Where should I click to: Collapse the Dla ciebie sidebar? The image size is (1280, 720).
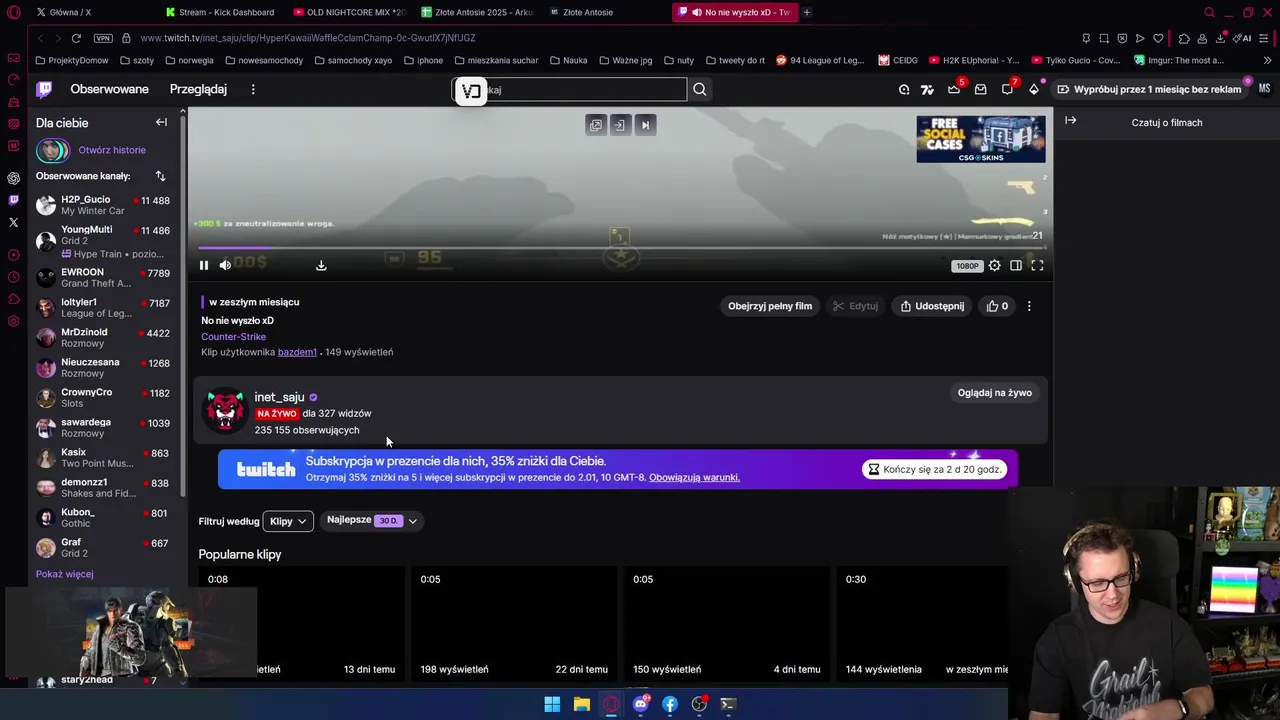(x=161, y=122)
